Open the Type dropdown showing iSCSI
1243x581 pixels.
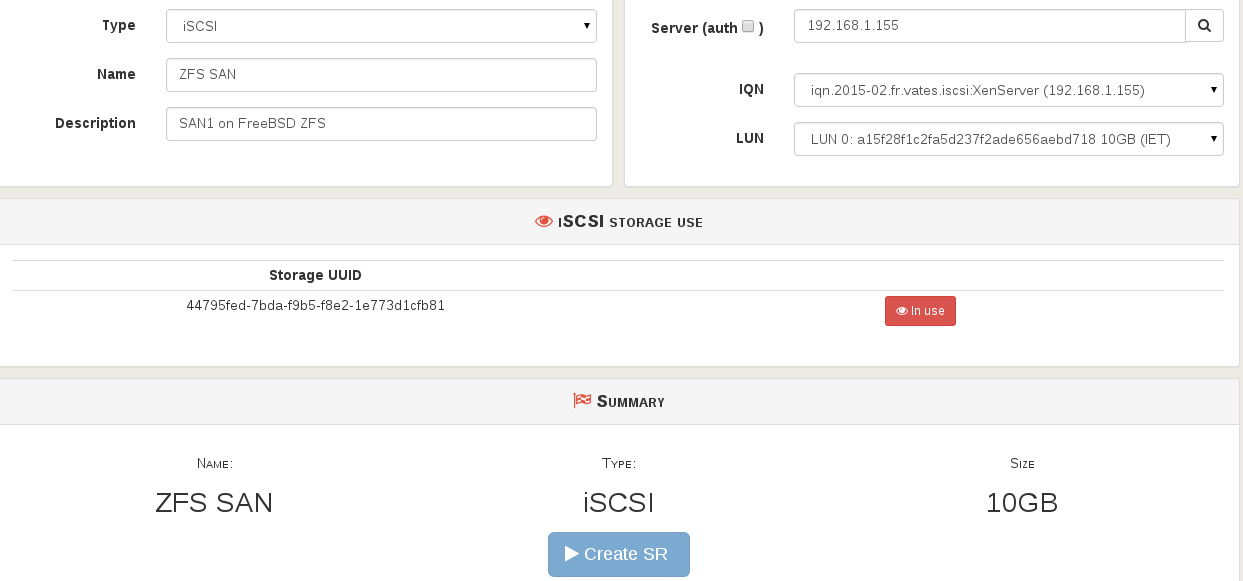click(x=381, y=26)
